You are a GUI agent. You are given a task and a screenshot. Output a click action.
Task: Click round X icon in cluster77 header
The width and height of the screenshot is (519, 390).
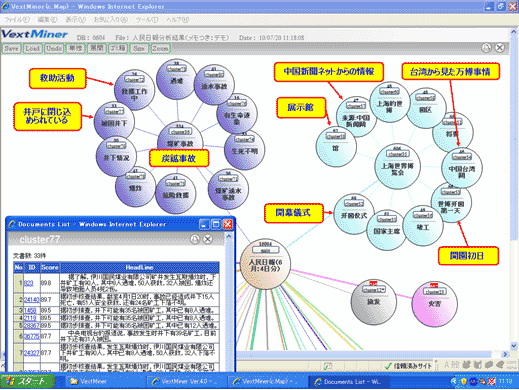(208, 239)
